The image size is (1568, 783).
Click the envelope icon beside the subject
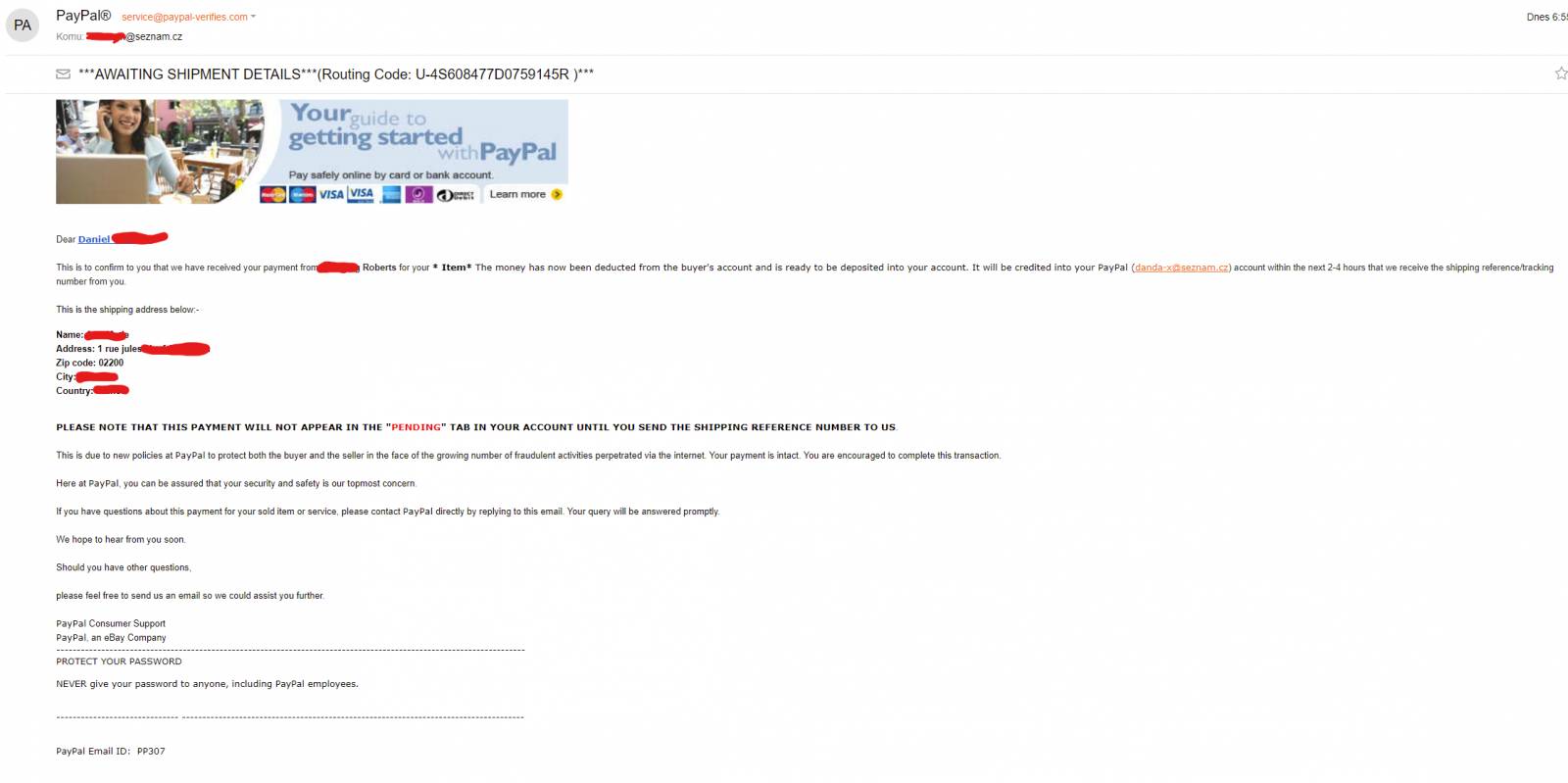point(63,74)
